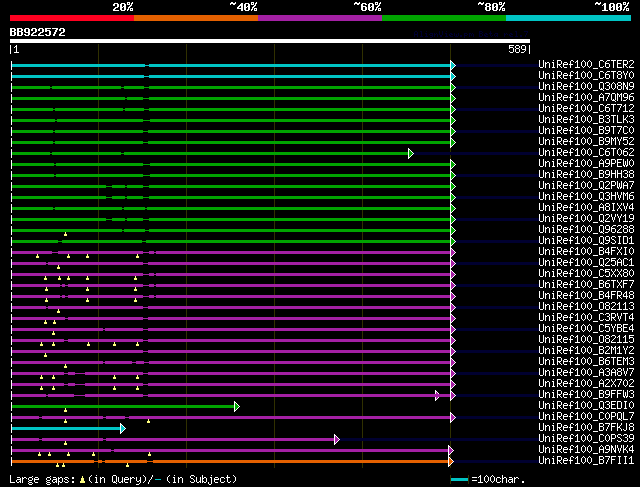Open the UniRef100_C6TER2 hit label
640x487 pixels.
tap(585, 64)
